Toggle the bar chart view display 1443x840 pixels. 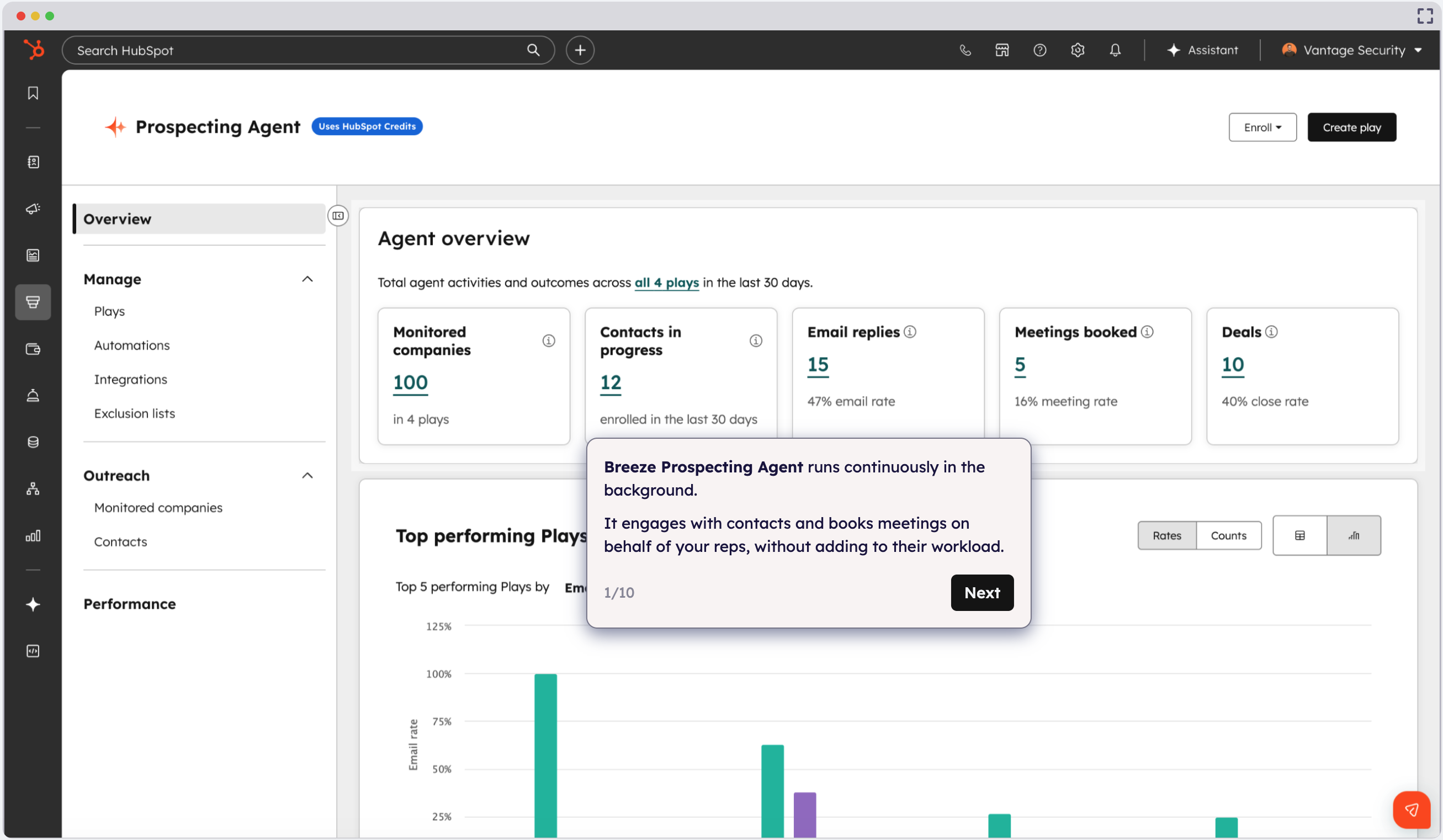1354,536
